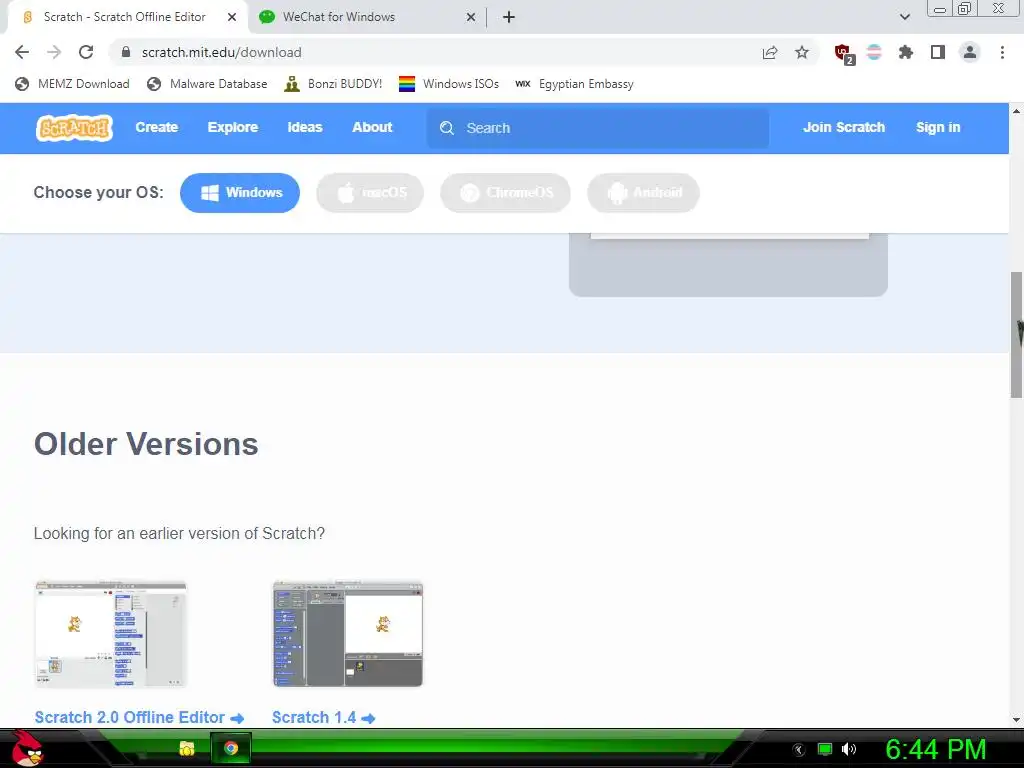Click Join Scratch

tap(844, 127)
